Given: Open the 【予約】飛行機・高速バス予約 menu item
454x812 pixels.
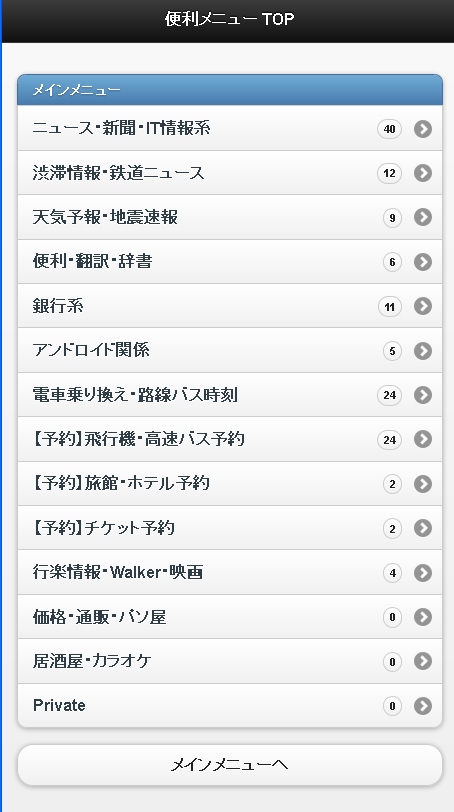Looking at the screenshot, I should [x=230, y=439].
